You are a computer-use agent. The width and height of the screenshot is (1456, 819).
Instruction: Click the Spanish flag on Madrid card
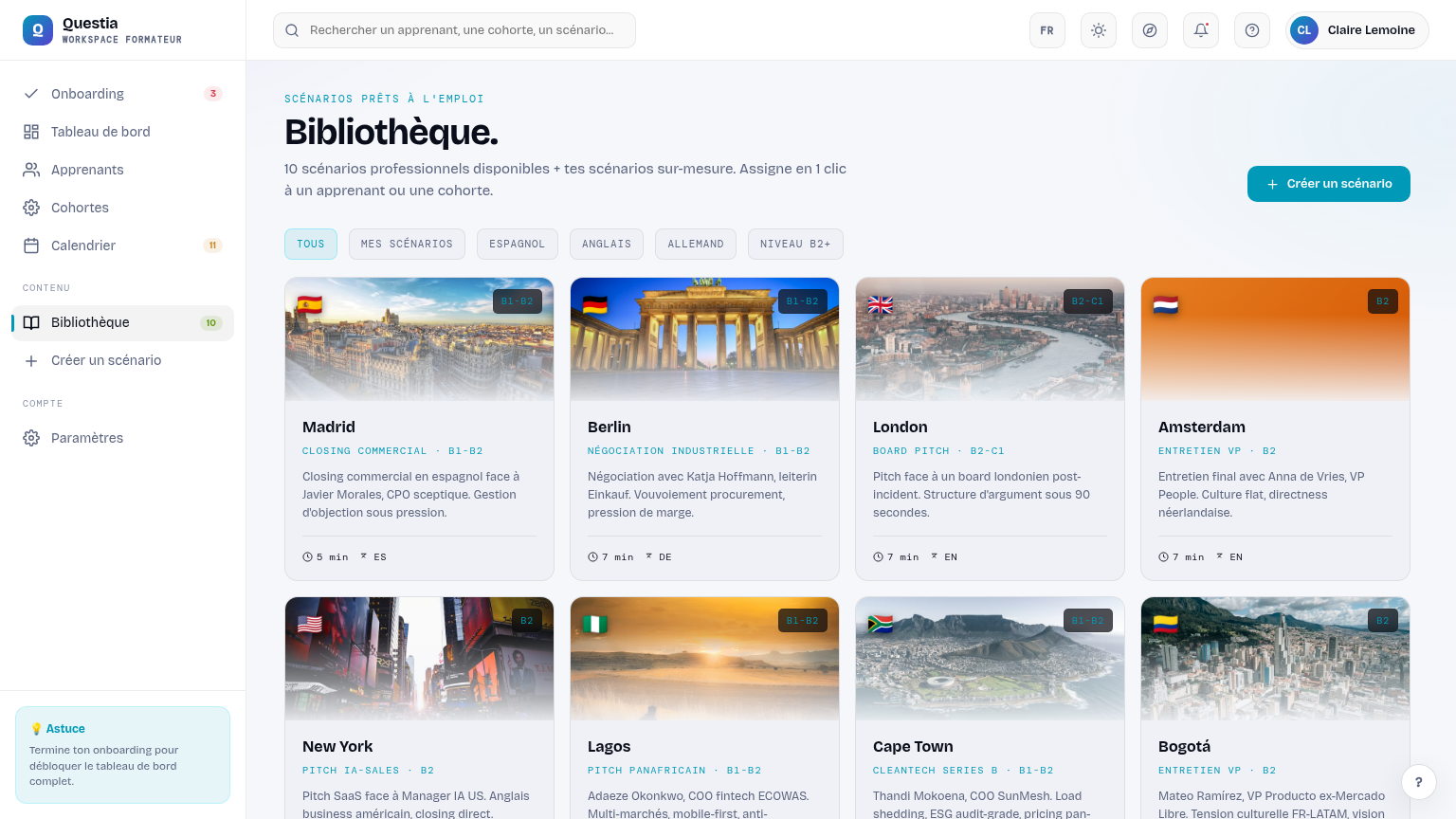310,304
